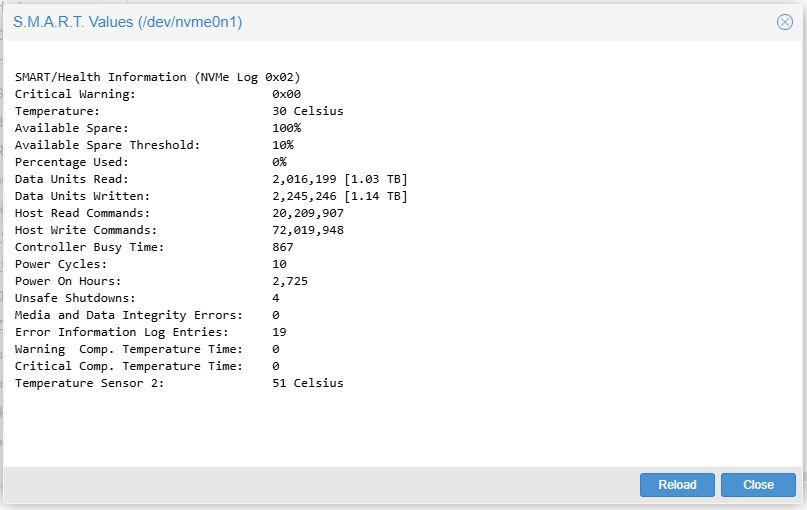Click the Controller Busy Time value 867

click(283, 247)
